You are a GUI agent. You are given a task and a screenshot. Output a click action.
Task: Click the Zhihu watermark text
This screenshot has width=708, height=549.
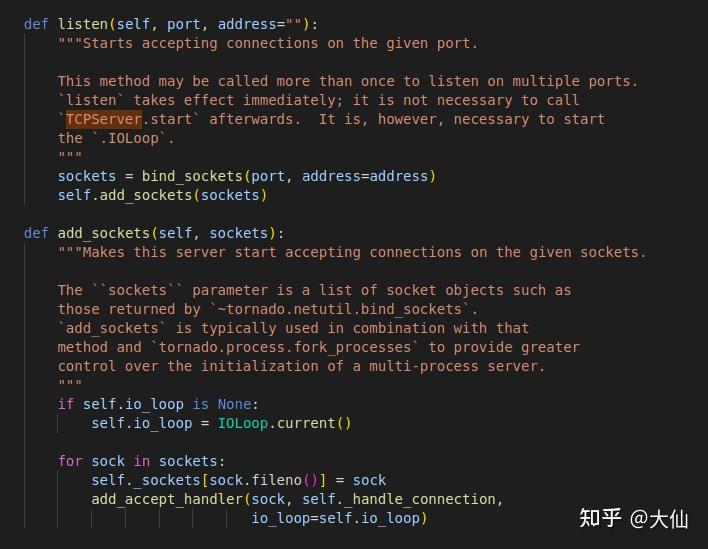(x=634, y=518)
